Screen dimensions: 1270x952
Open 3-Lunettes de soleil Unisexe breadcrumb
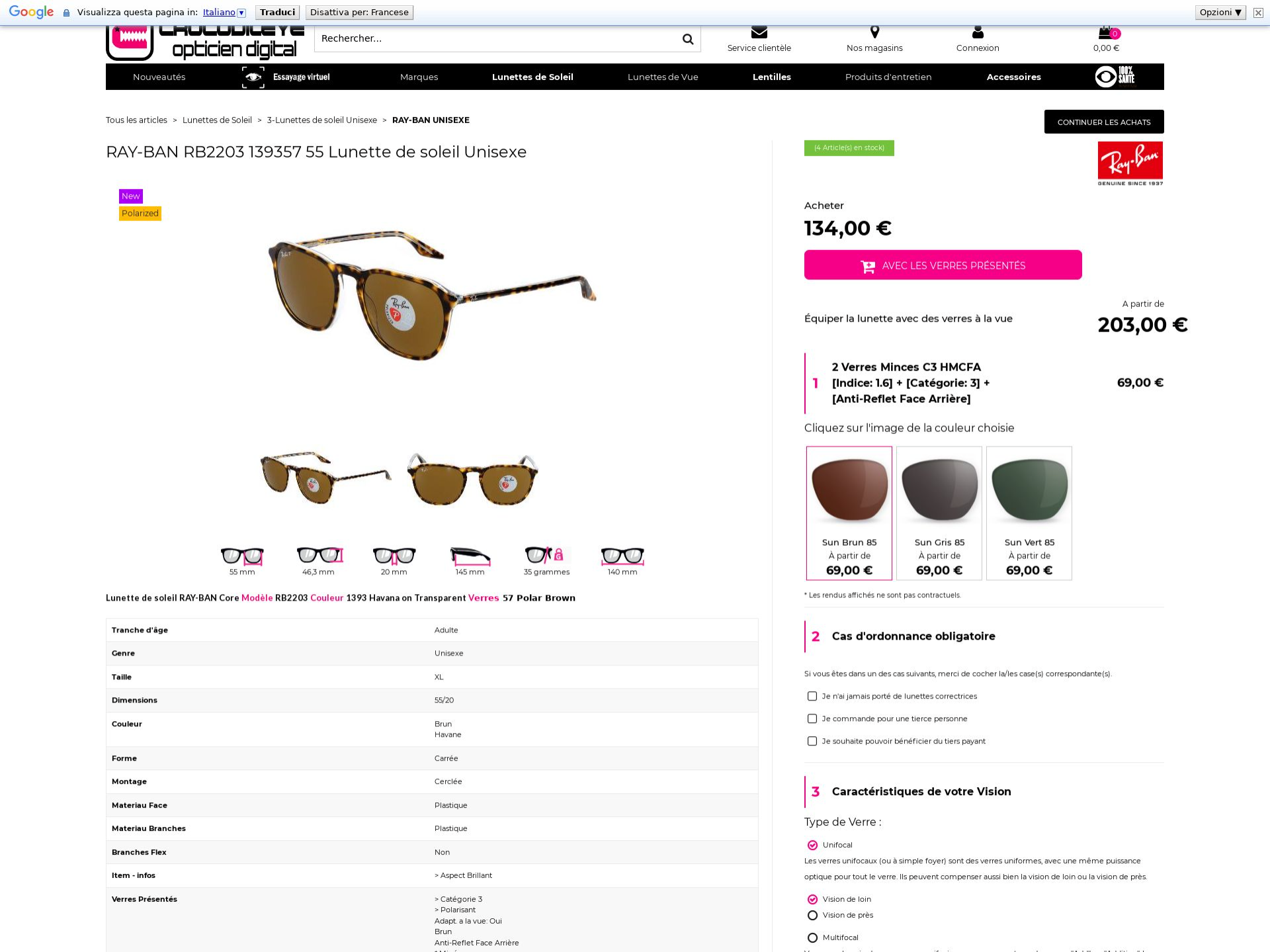pos(322,120)
